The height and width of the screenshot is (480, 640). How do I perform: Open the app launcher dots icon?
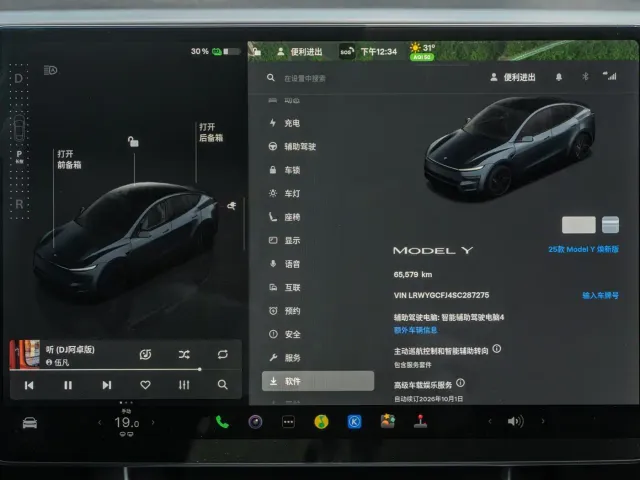[x=289, y=422]
